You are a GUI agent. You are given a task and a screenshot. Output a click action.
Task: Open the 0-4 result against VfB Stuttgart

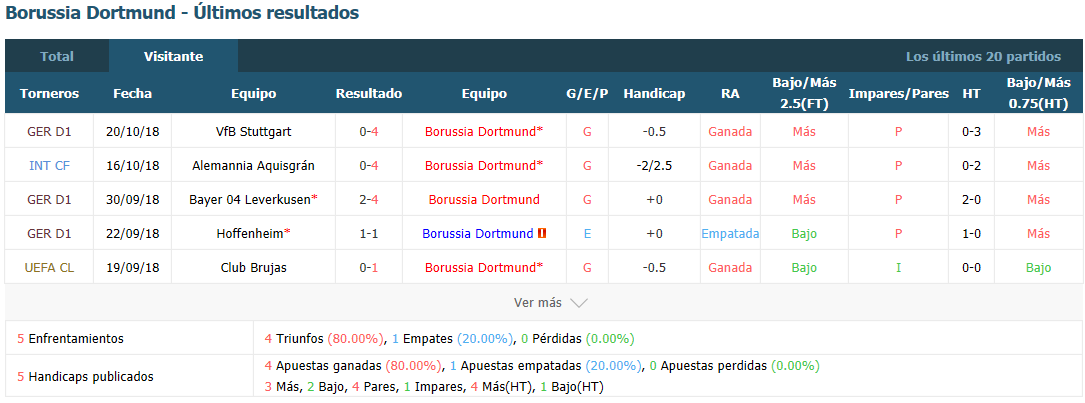tap(369, 132)
